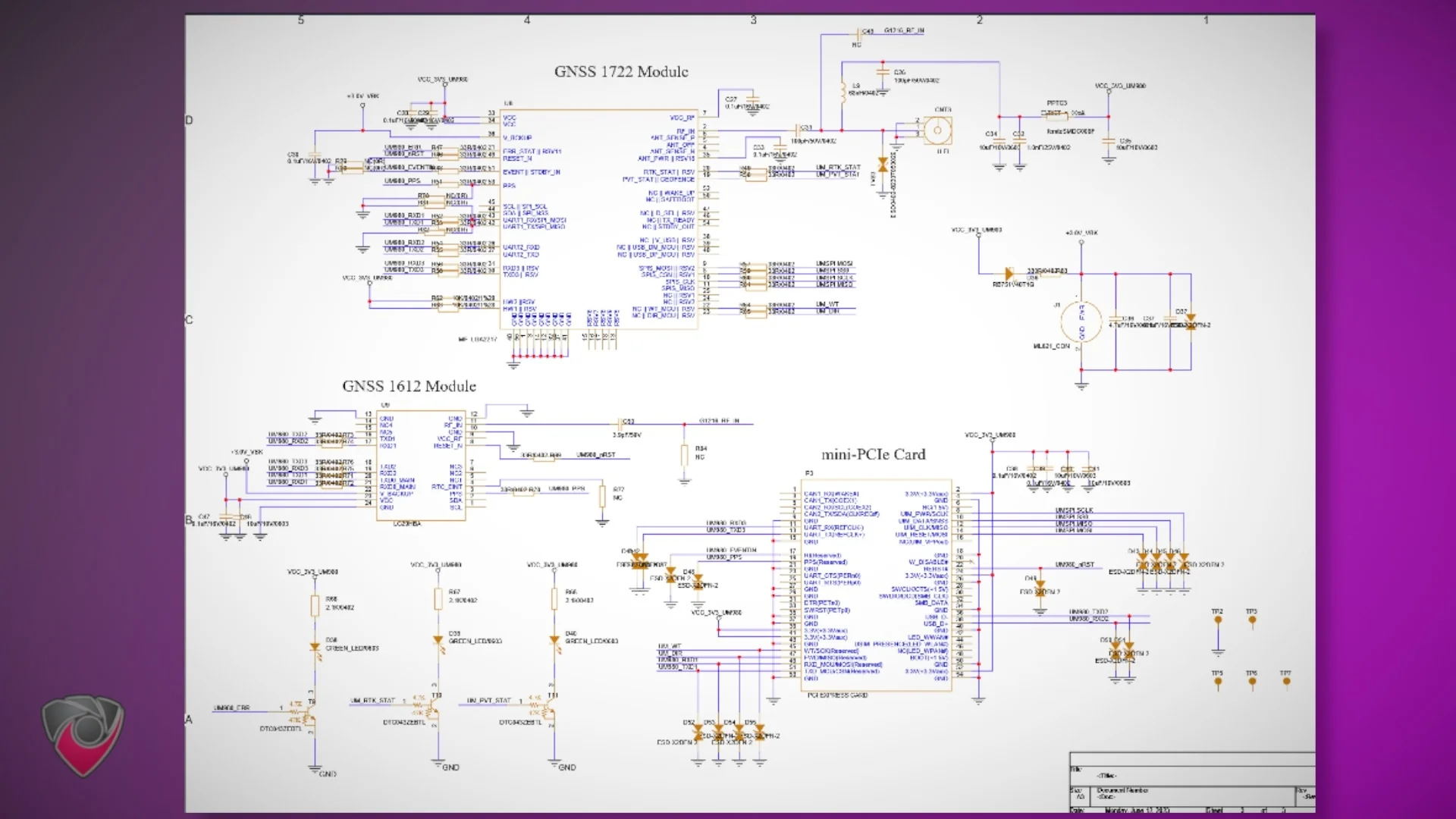Click the LED_WWAN# pin label

click(x=927, y=637)
